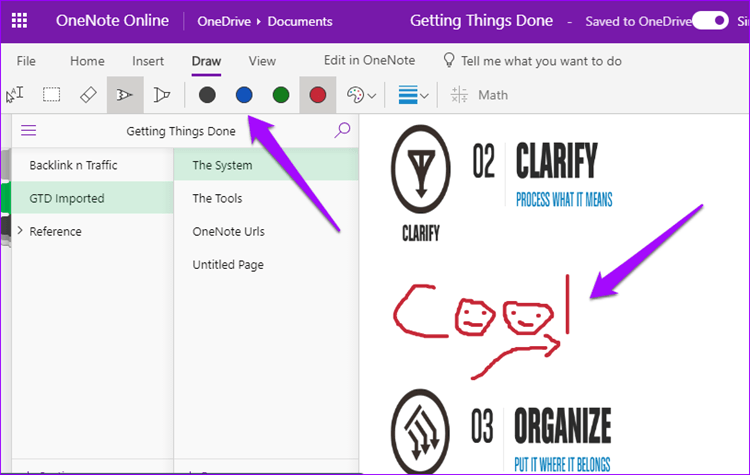Toggle navigation pane hamburger icon
750x475 pixels.
pos(29,130)
